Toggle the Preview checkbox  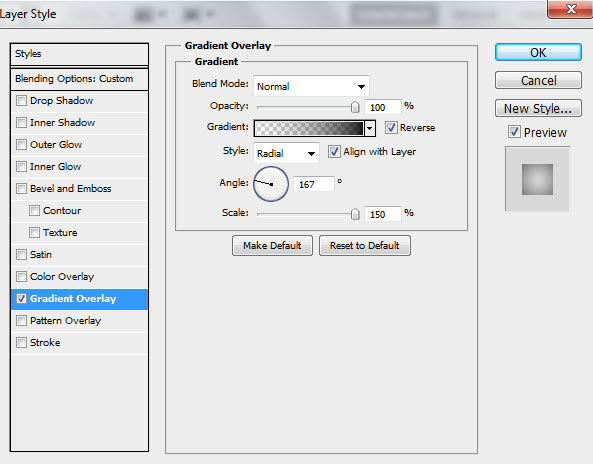(x=514, y=132)
